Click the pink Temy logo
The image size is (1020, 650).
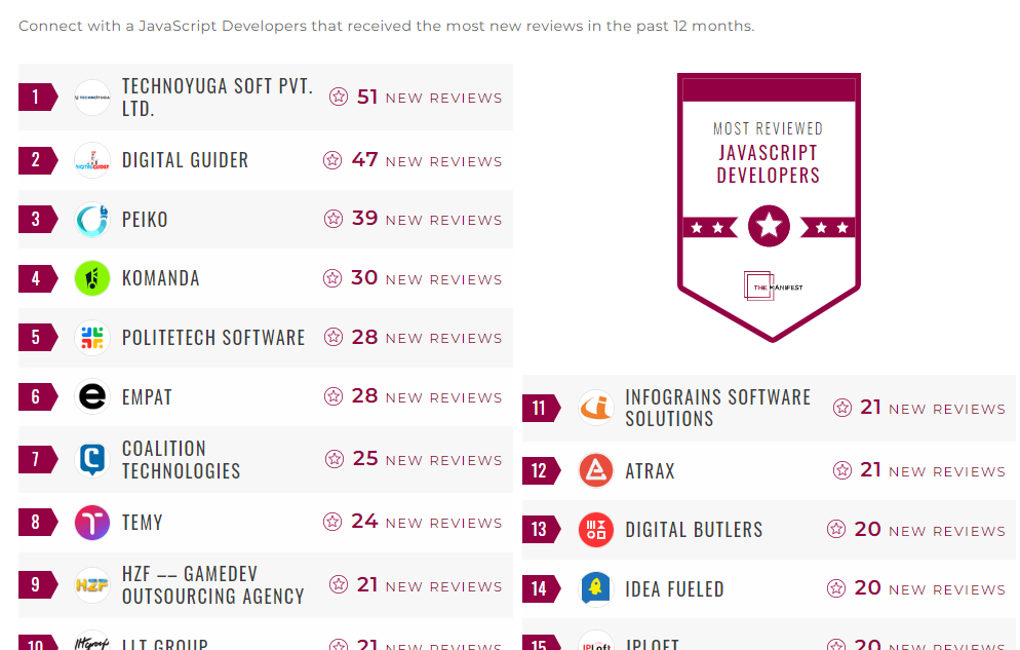coord(92,522)
